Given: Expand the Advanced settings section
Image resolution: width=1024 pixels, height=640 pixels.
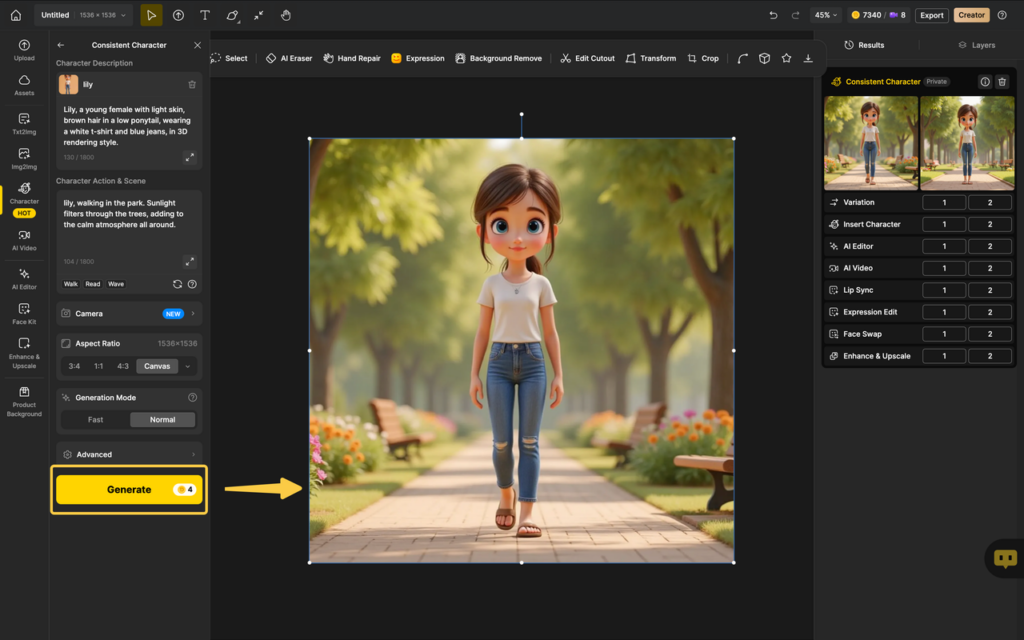Looking at the screenshot, I should click(x=129, y=454).
